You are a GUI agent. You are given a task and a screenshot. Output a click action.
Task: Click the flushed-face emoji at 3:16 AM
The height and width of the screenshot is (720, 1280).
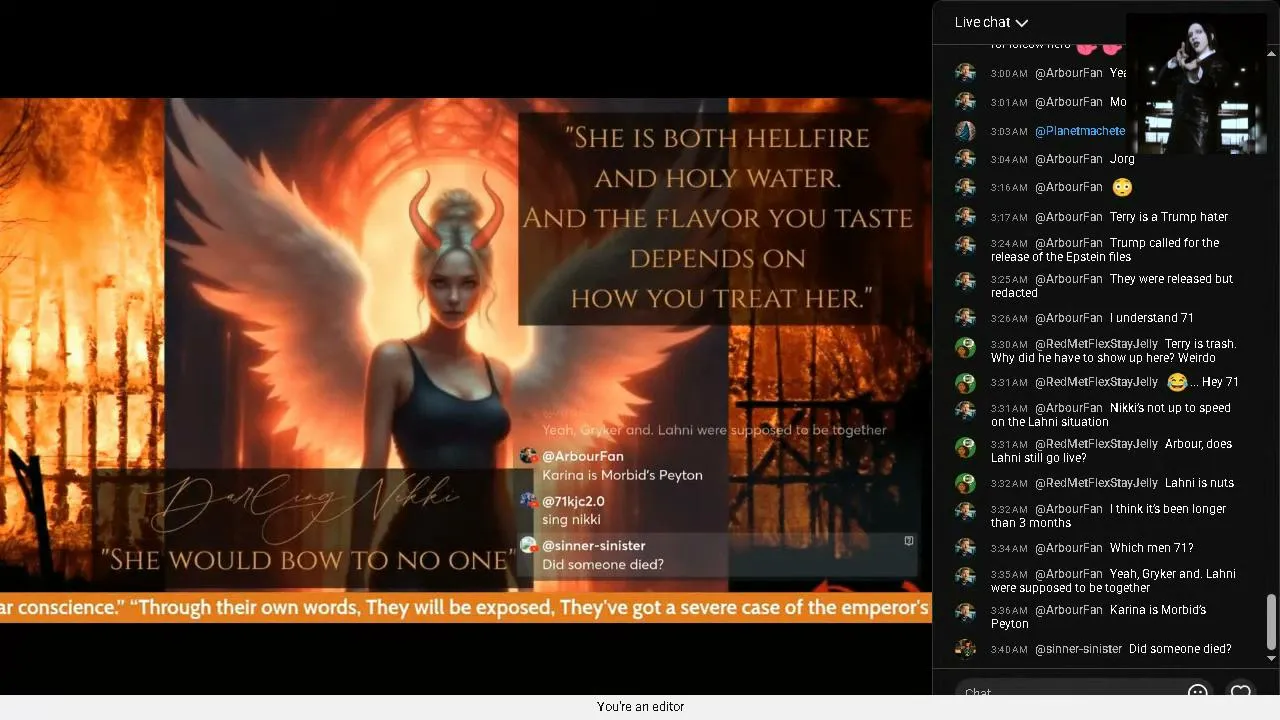[x=1122, y=187]
